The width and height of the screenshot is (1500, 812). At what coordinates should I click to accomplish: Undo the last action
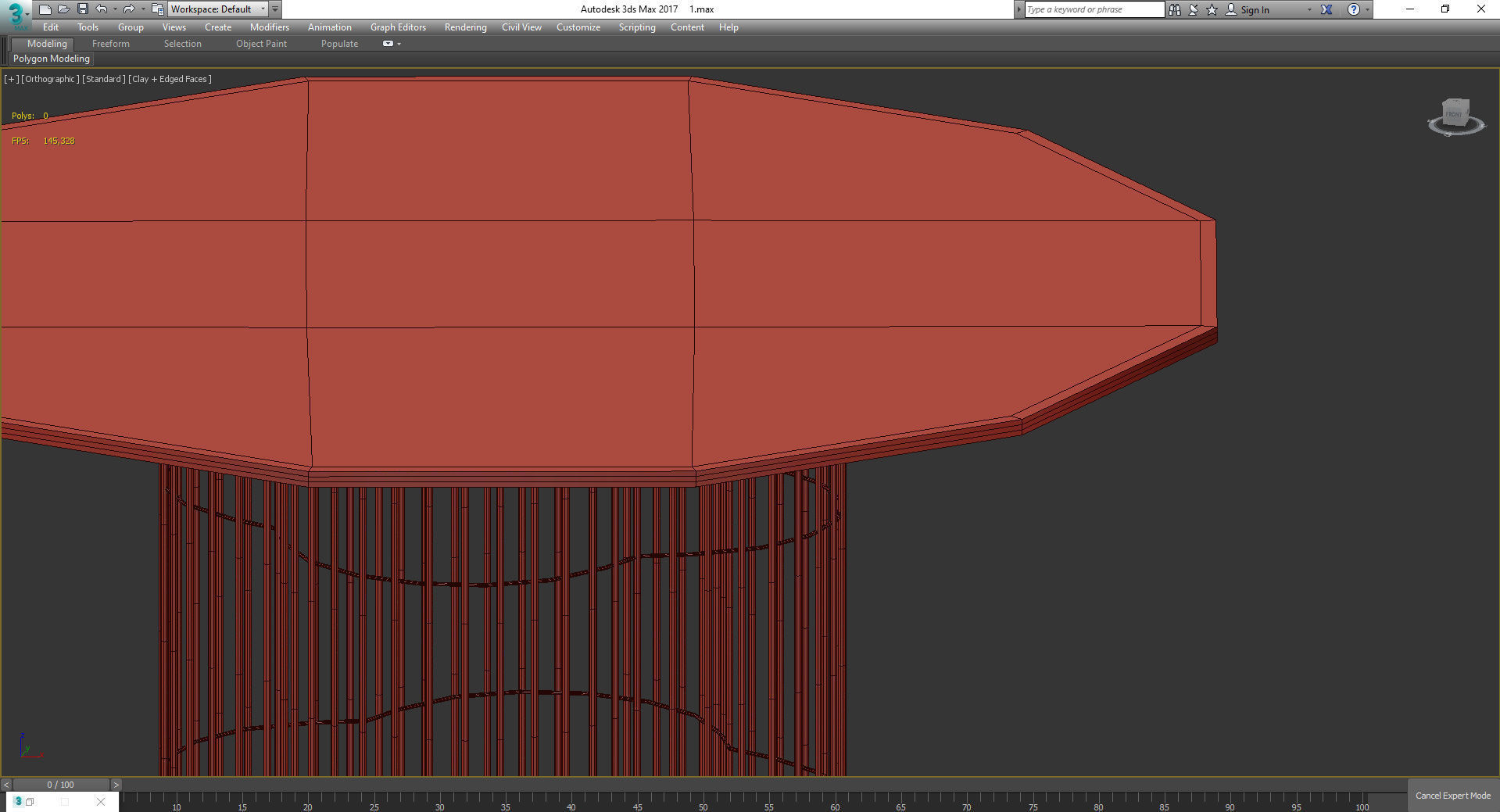101,9
